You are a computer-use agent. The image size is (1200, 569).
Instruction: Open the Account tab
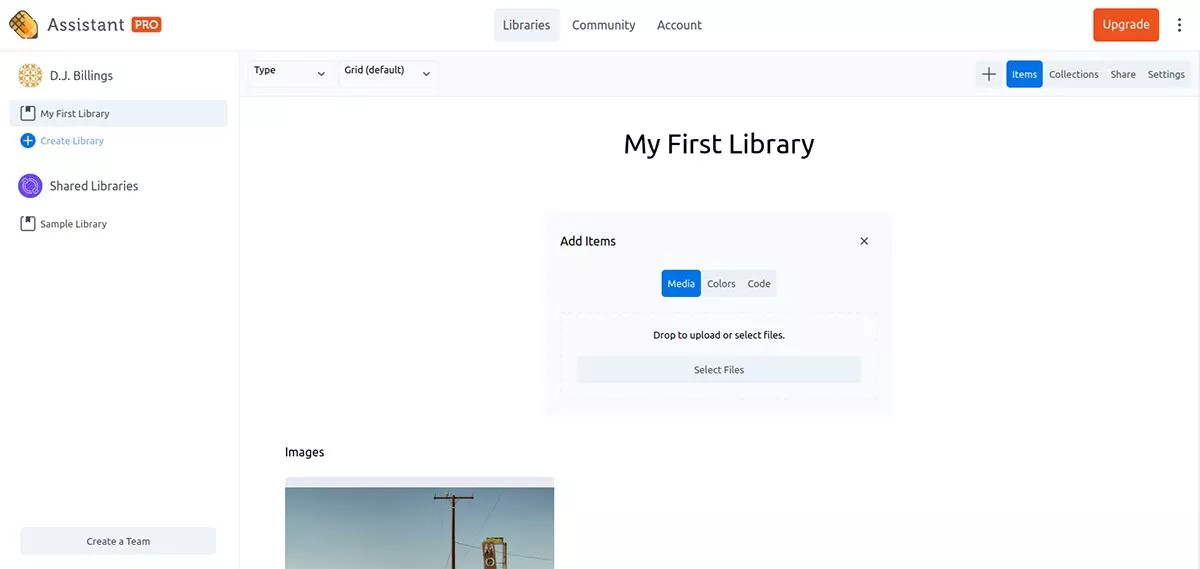679,25
